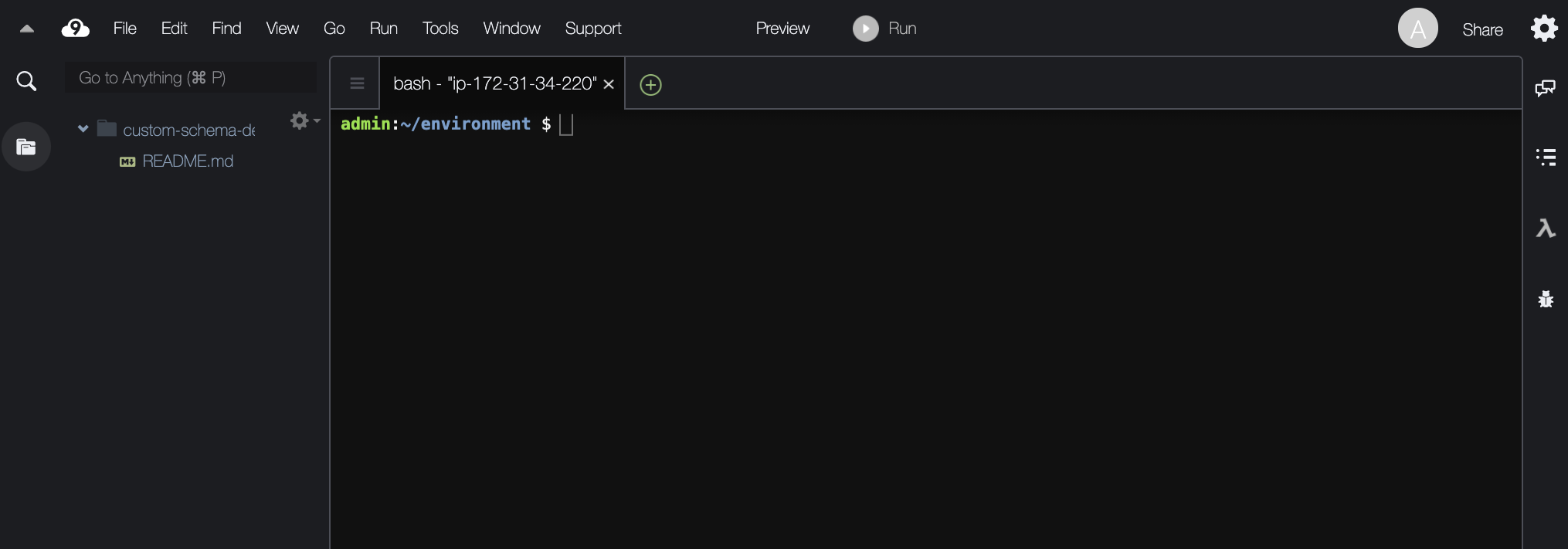Viewport: 1568px width, 549px height.
Task: Click the user avatar A
Action: pos(1417,29)
